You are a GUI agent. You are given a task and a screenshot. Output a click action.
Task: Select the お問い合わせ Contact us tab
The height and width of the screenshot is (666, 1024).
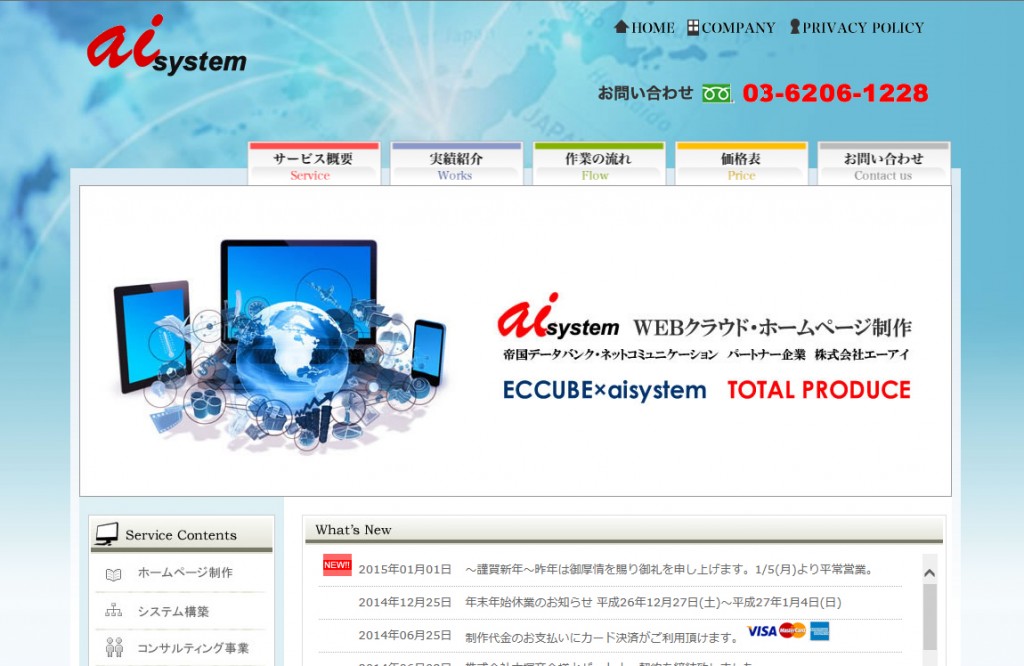[884, 164]
